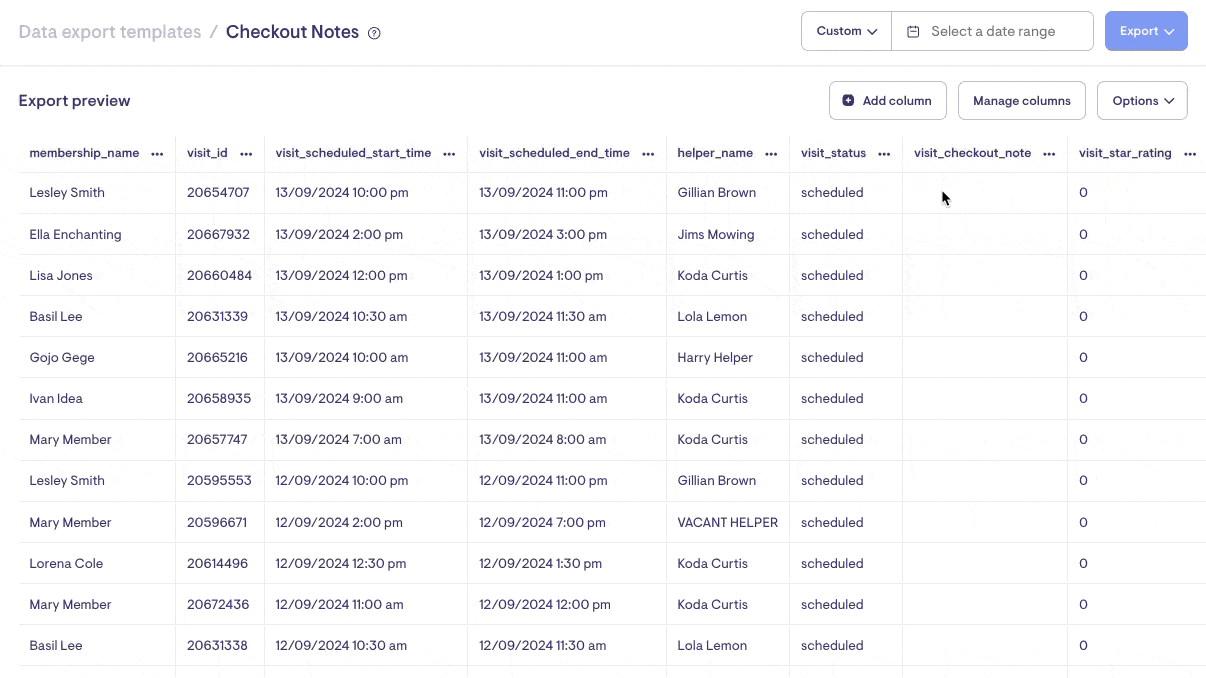Click the Jims Mowing helper cell
Image resolution: width=1206 pixels, height=678 pixels.
click(x=716, y=234)
